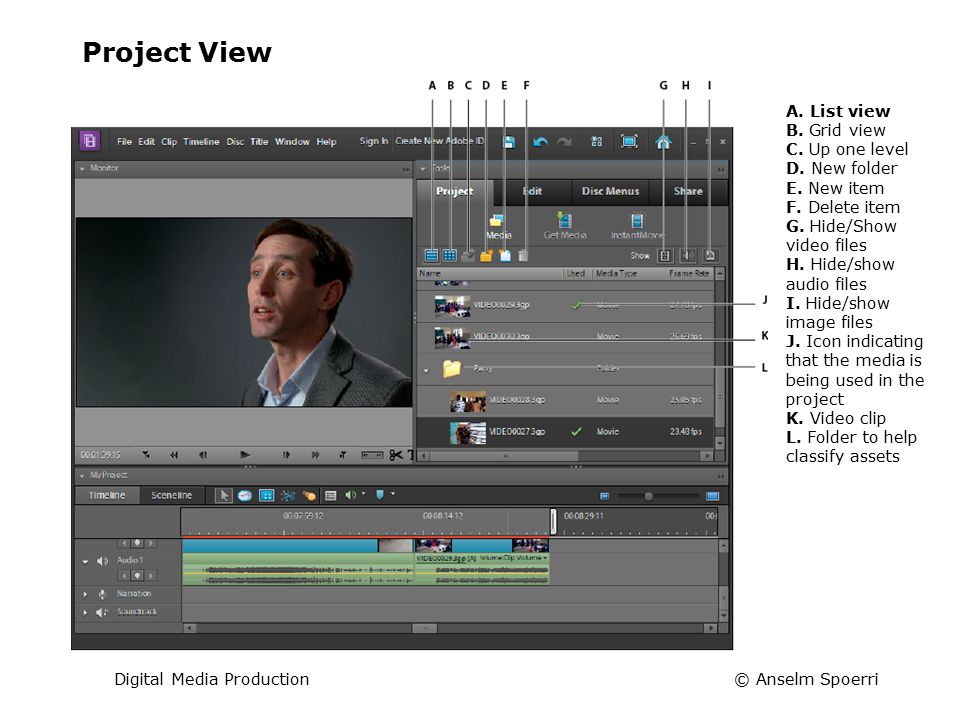Collapse the Party folder
This screenshot has width=960, height=720.
click(426, 370)
